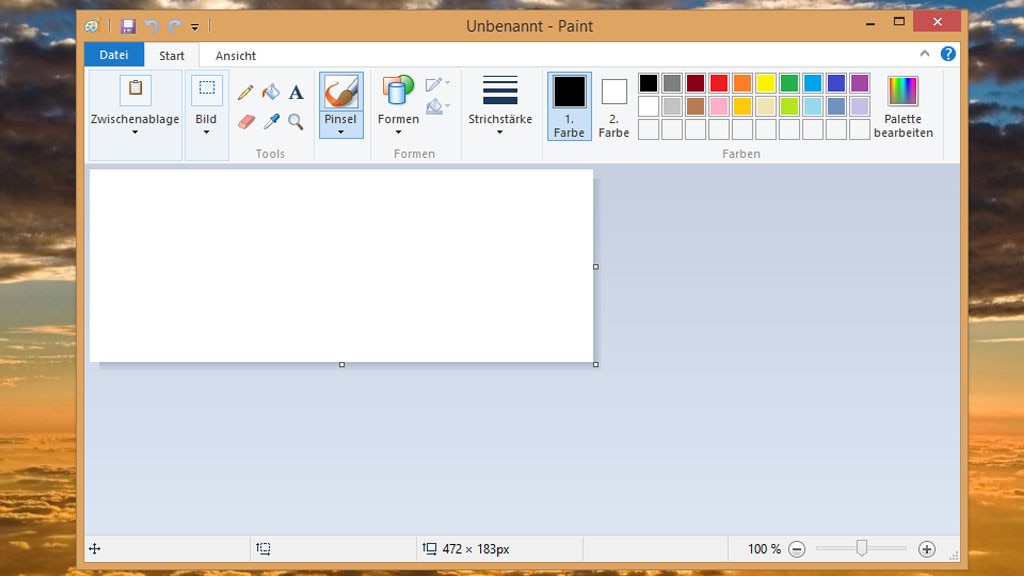This screenshot has height=576, width=1024.
Task: Switch to the Ansicht tab
Action: 234,55
